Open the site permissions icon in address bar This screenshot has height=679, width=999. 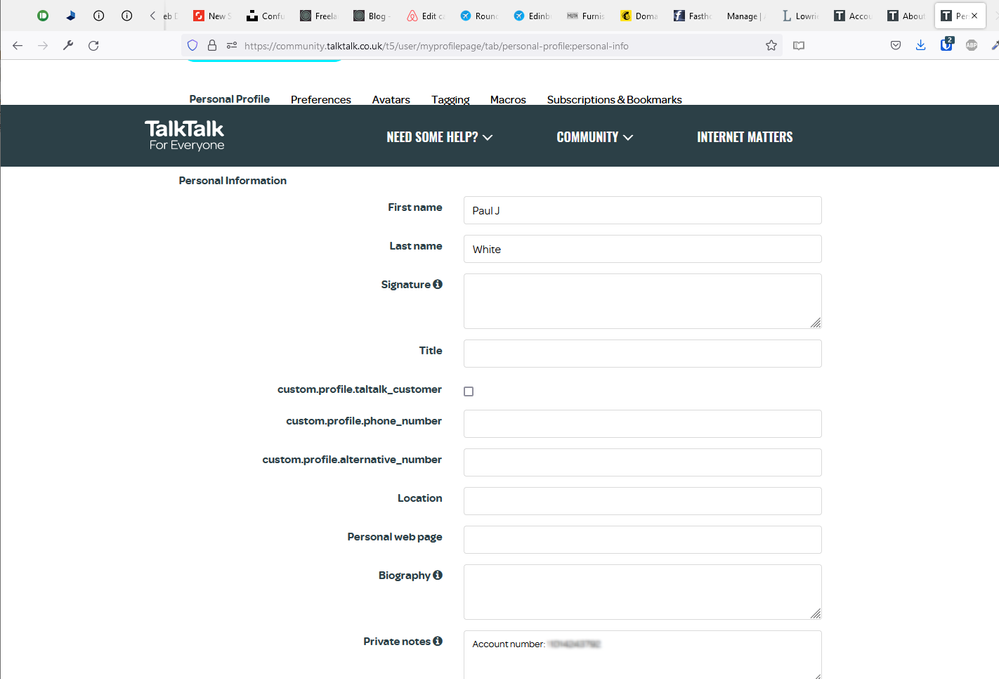tap(231, 46)
